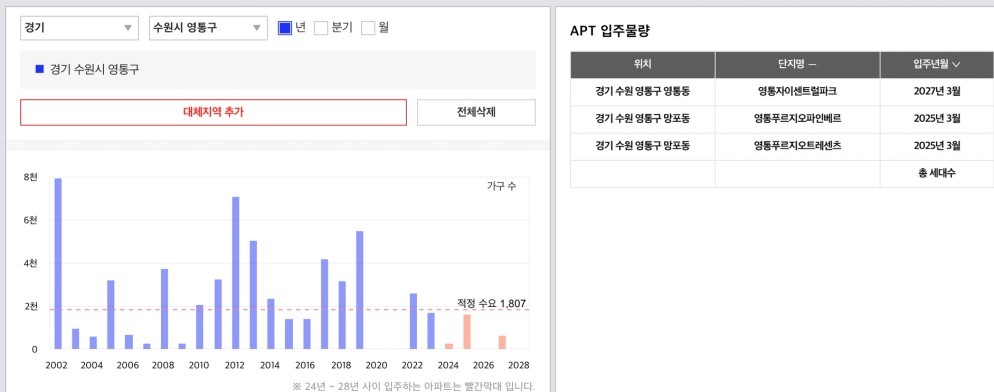Click blue legend square for 경기 수원시 영통구
This screenshot has height=392, width=994.
[x=40, y=69]
